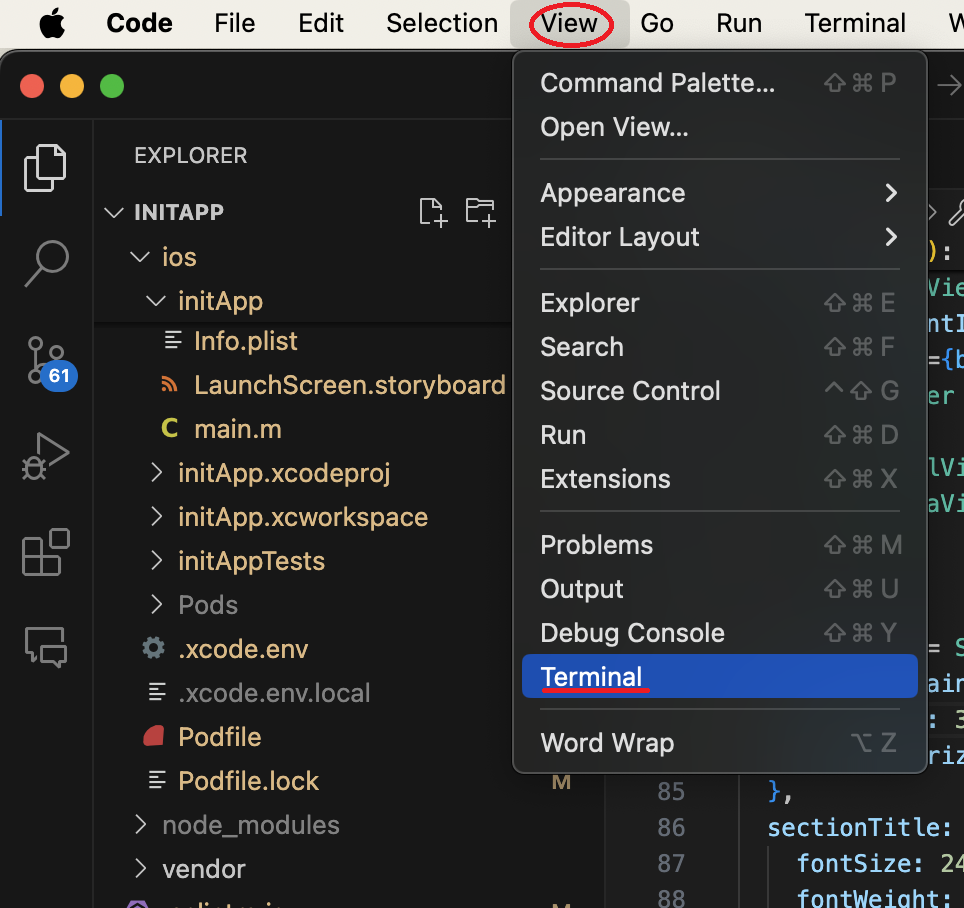Open the Run menu in the top menu bar
Viewport: 964px width, 908px height.
[739, 23]
